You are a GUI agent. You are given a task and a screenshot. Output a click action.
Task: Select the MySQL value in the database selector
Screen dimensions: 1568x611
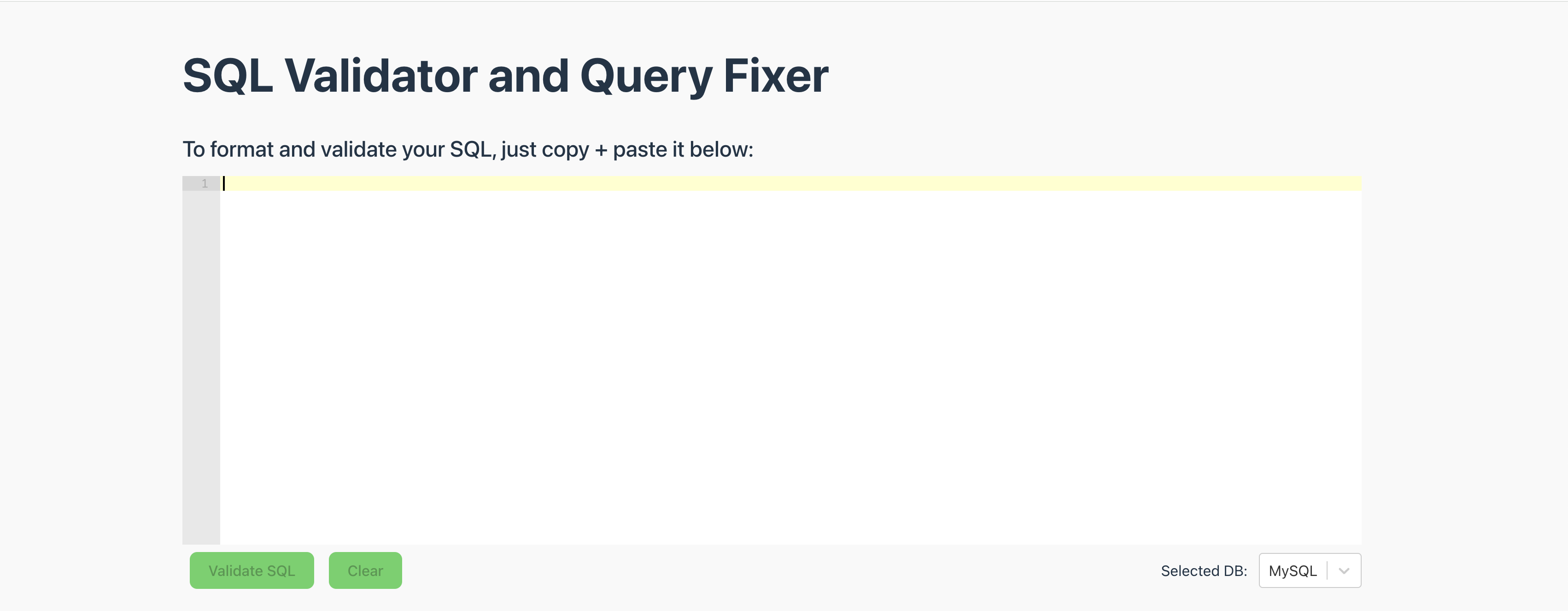(1292, 571)
